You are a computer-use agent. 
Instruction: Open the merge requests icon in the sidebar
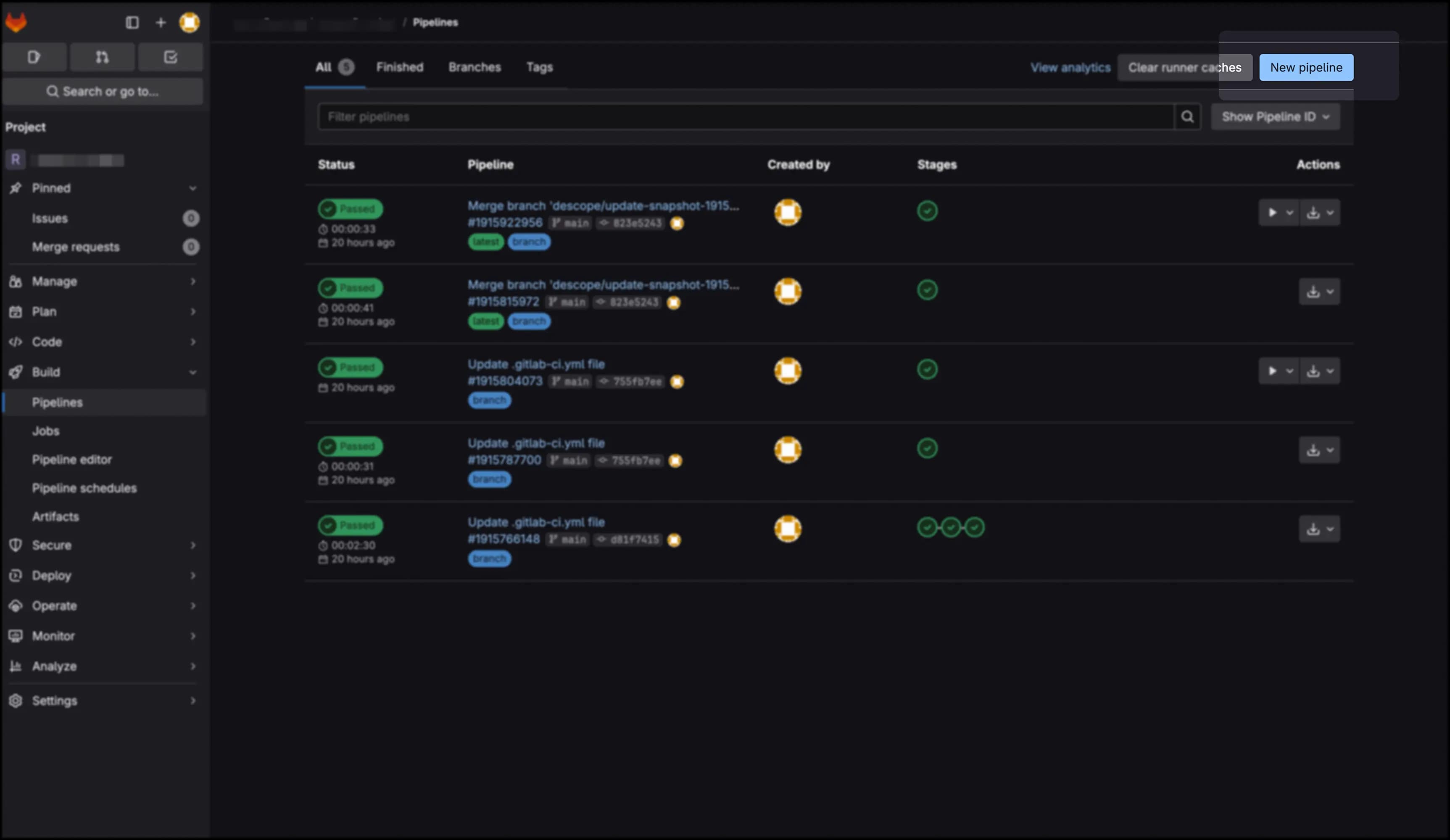tap(102, 56)
